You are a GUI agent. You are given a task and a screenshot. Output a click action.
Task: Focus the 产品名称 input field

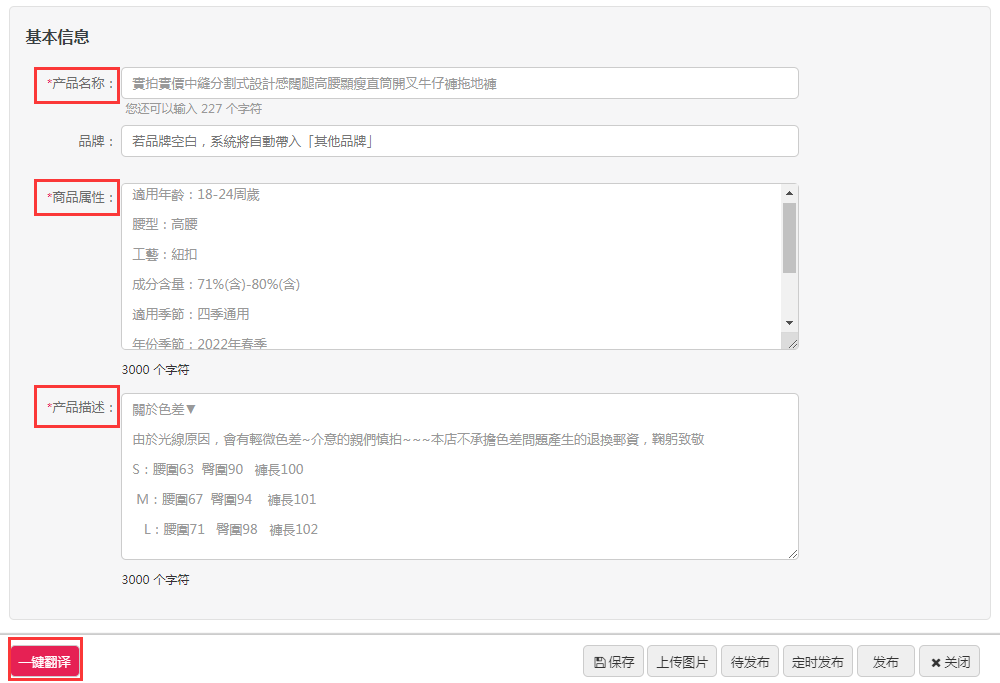click(x=460, y=84)
